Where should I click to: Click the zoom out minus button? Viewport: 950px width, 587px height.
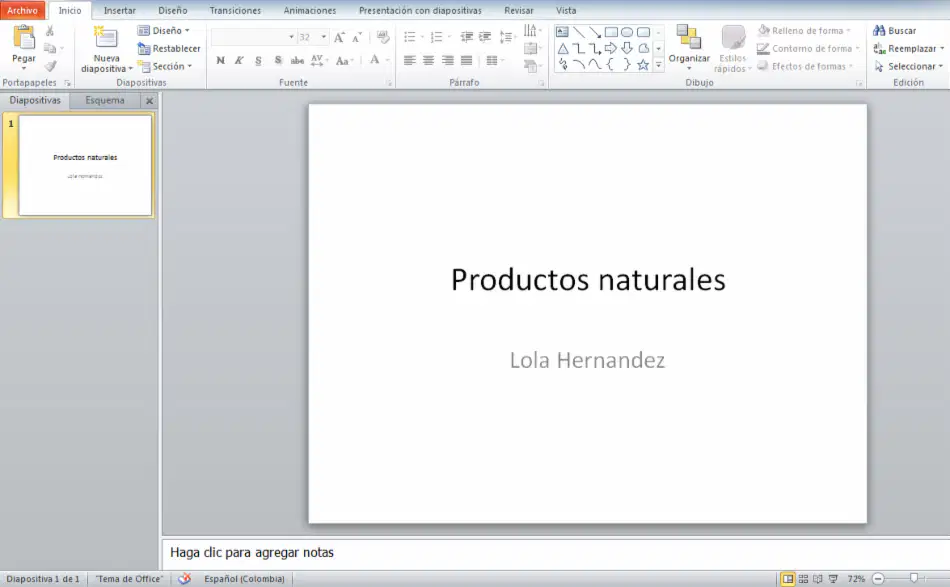point(878,579)
